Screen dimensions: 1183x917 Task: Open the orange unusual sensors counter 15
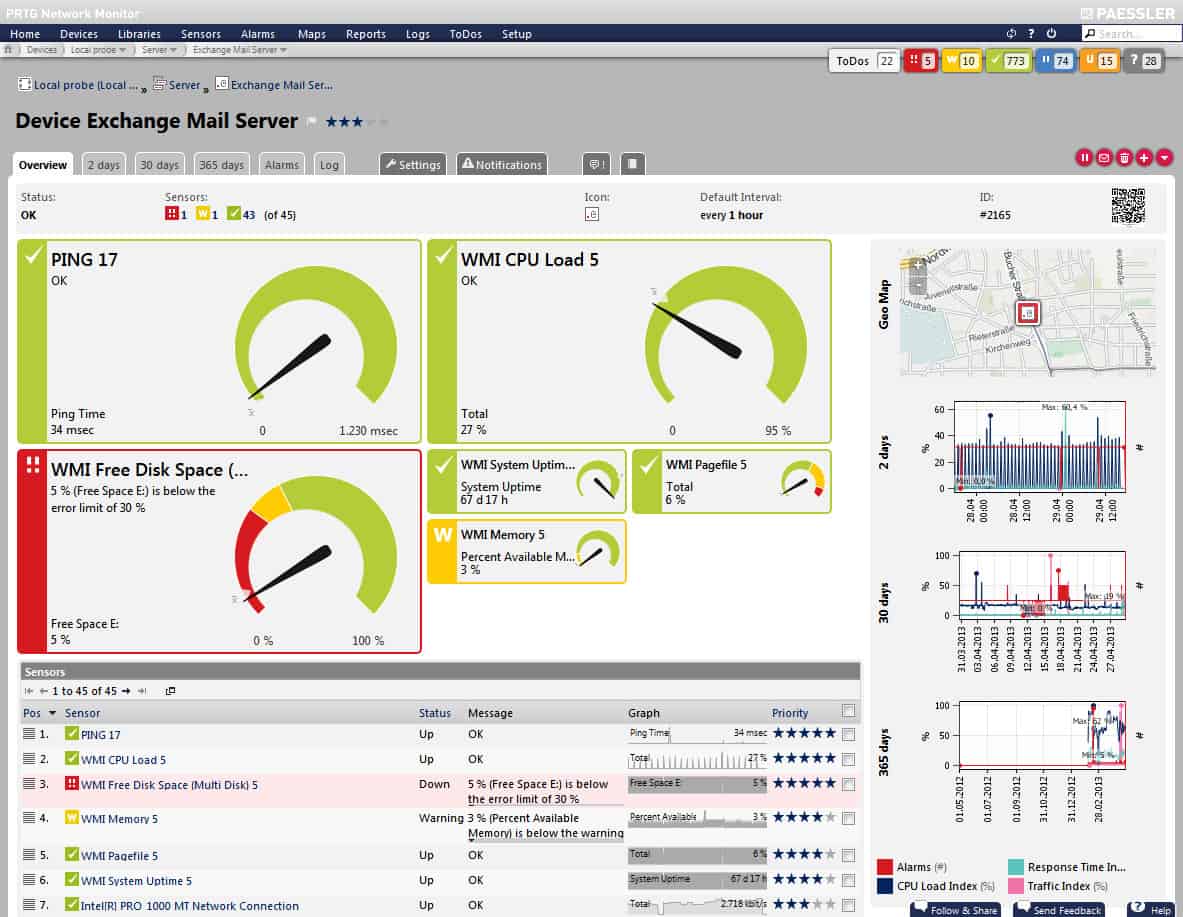click(x=1099, y=61)
